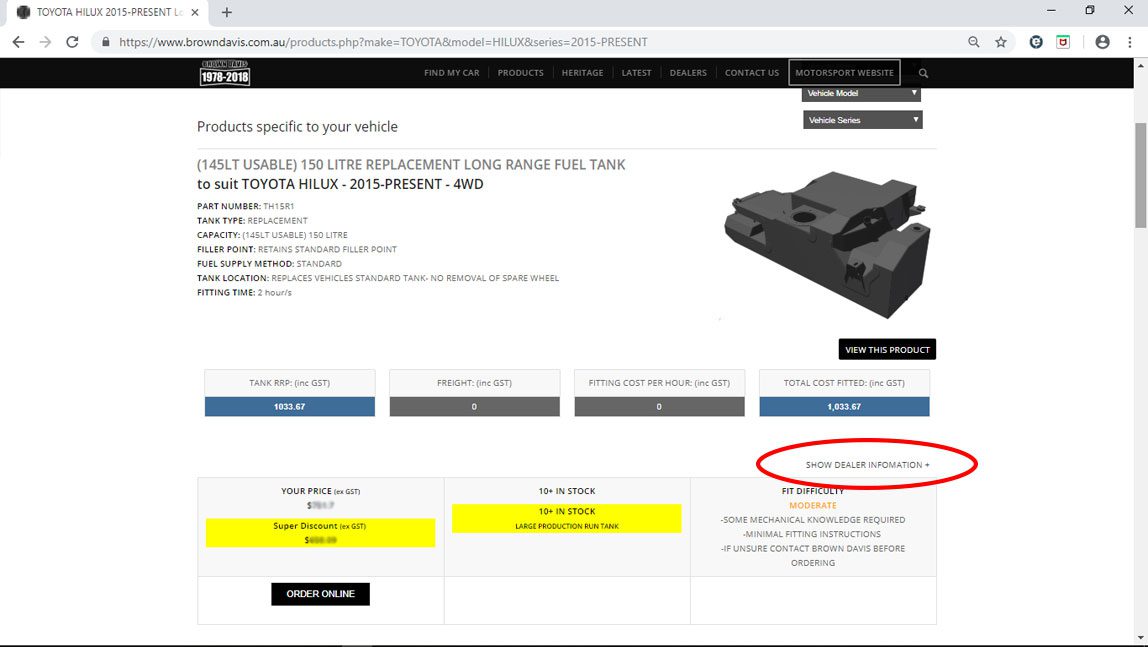
Task: Click the Brown Davis 1978-2018 logo
Action: [x=225, y=73]
